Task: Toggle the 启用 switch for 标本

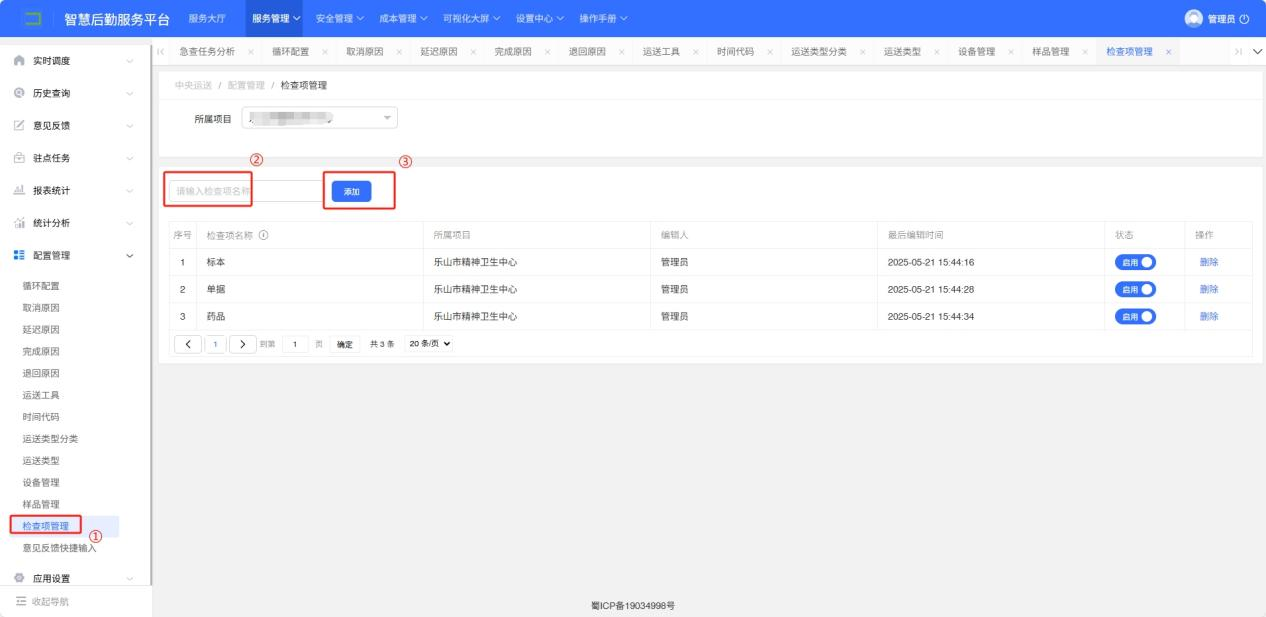Action: coord(1135,262)
